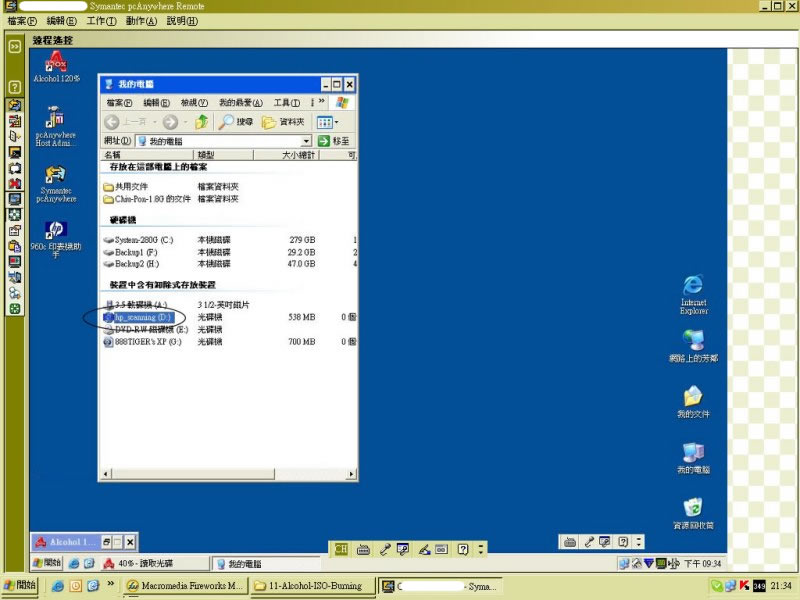Click the keyboard icon on the olive language bar

[x=363, y=549]
